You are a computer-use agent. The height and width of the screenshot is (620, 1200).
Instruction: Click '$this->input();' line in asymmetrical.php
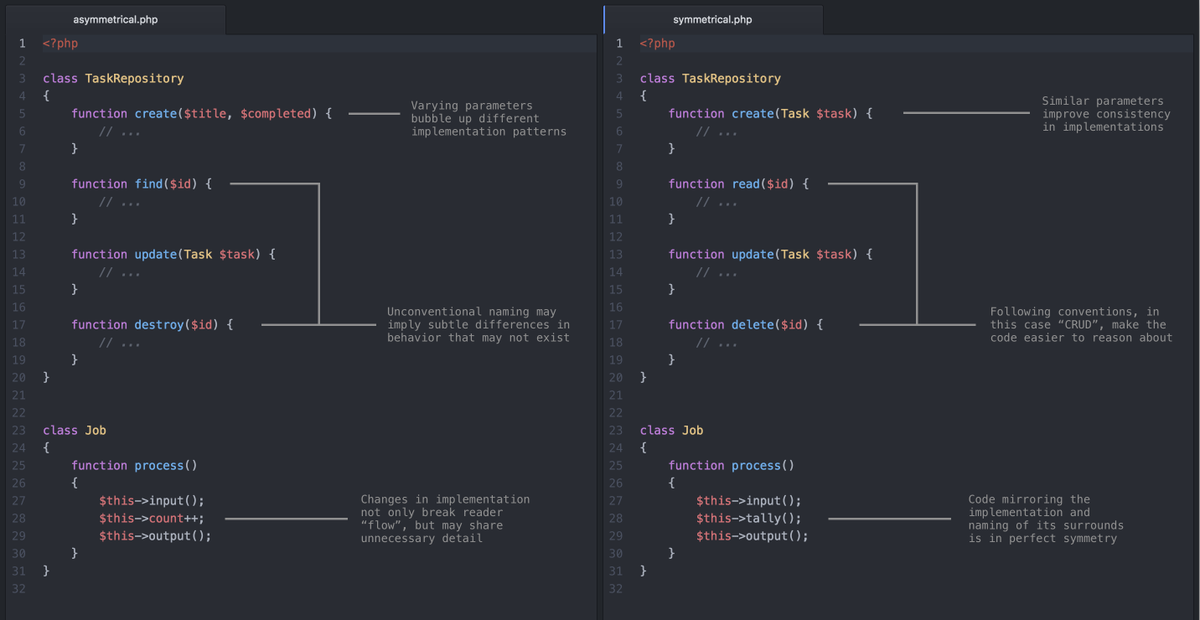click(x=152, y=501)
